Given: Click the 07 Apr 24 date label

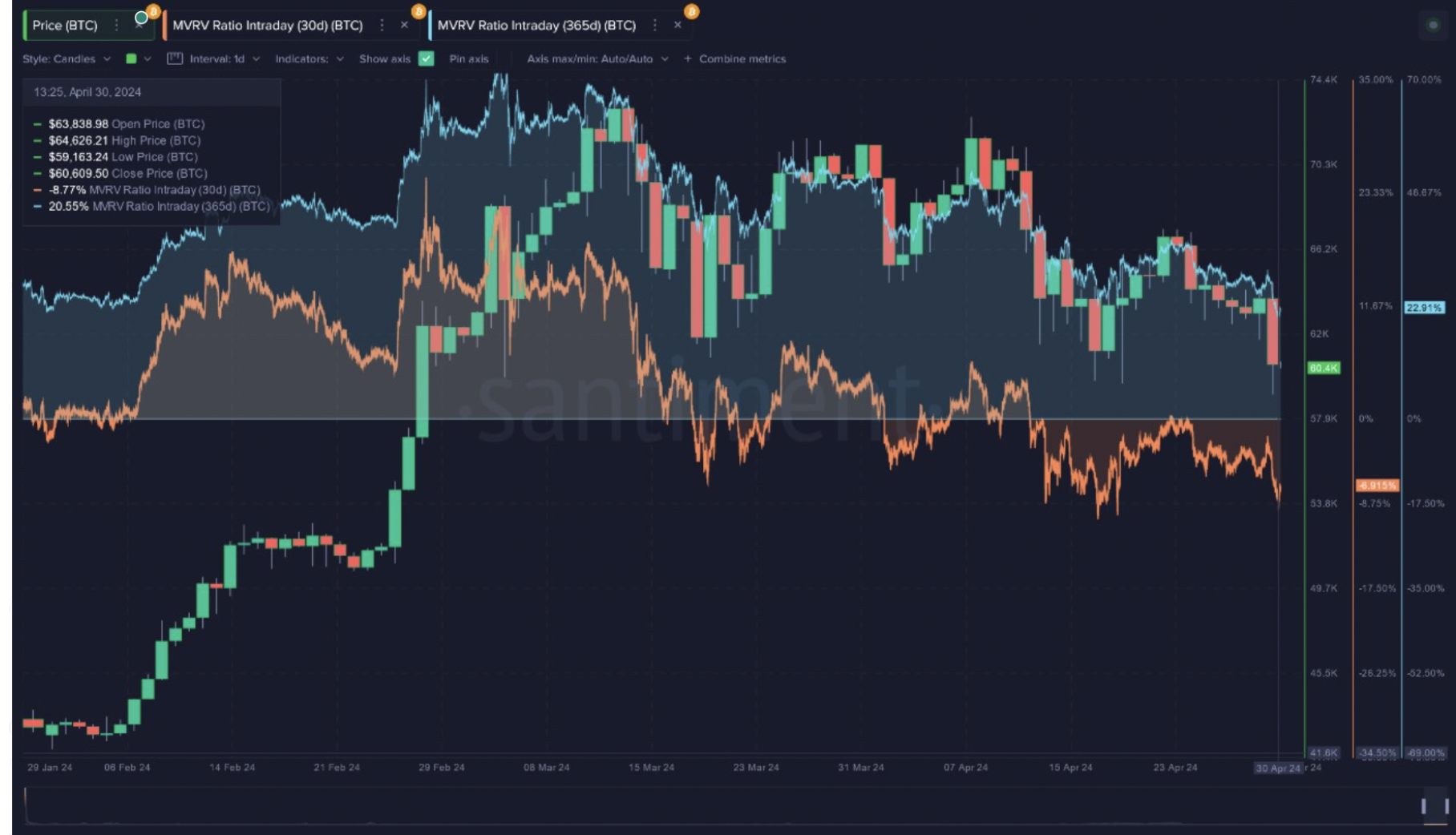Looking at the screenshot, I should pyautogui.click(x=965, y=768).
